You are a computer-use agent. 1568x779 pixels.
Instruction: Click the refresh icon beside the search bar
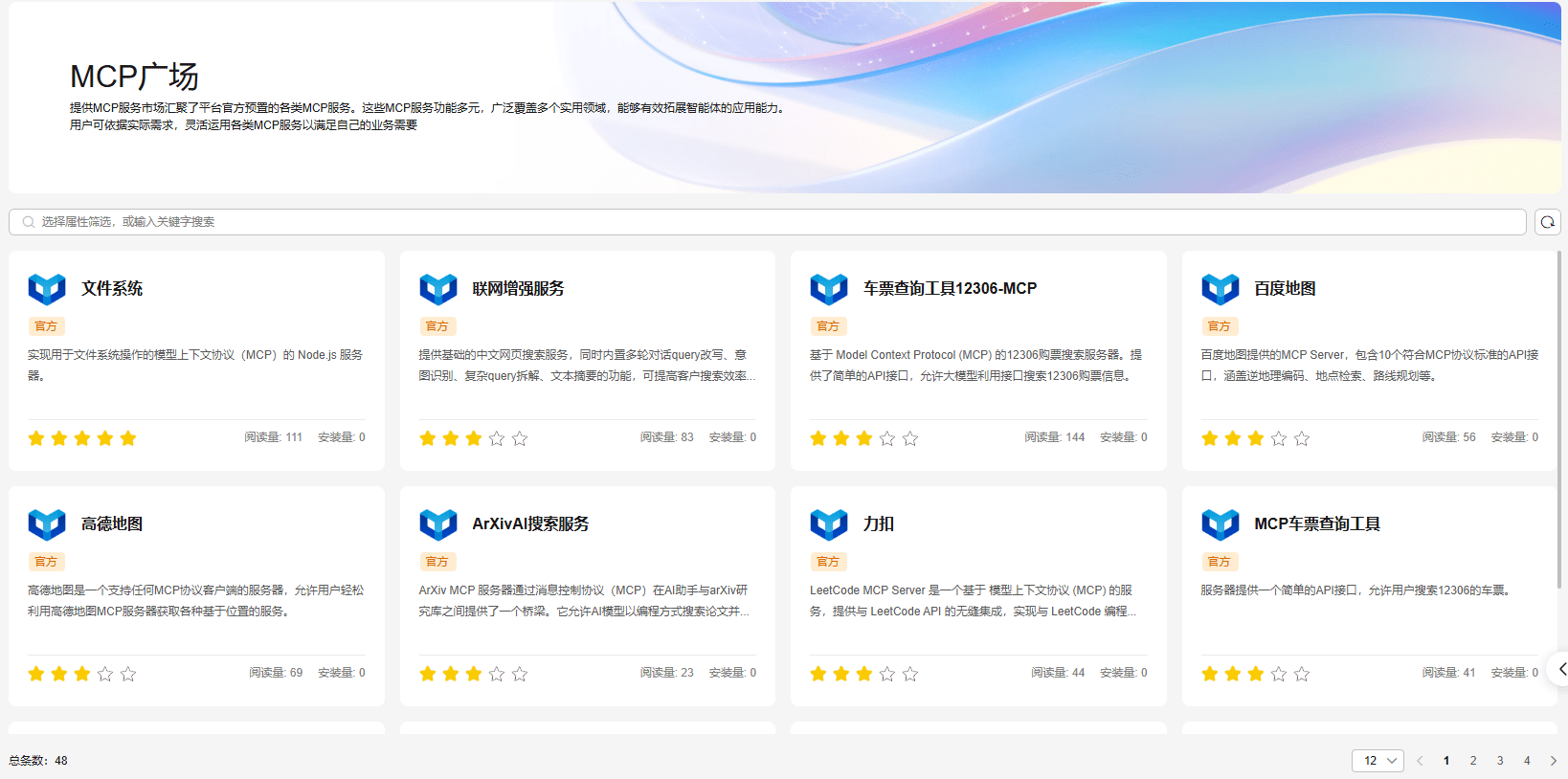pos(1548,222)
